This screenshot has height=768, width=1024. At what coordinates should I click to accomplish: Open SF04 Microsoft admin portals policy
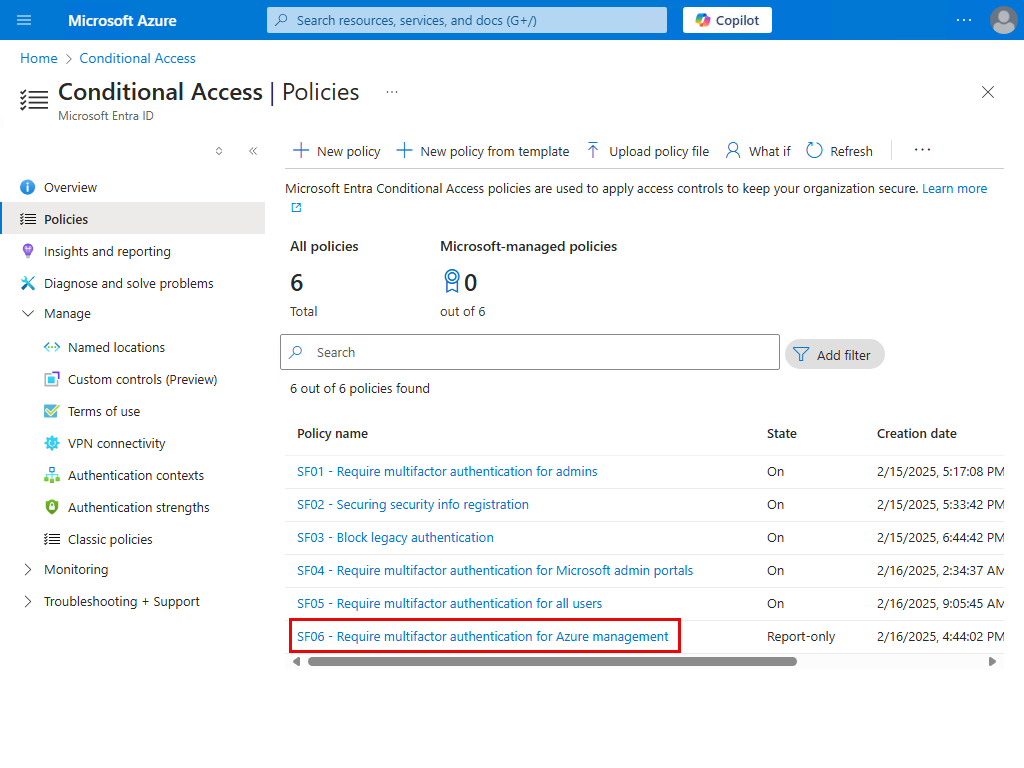pyautogui.click(x=495, y=571)
